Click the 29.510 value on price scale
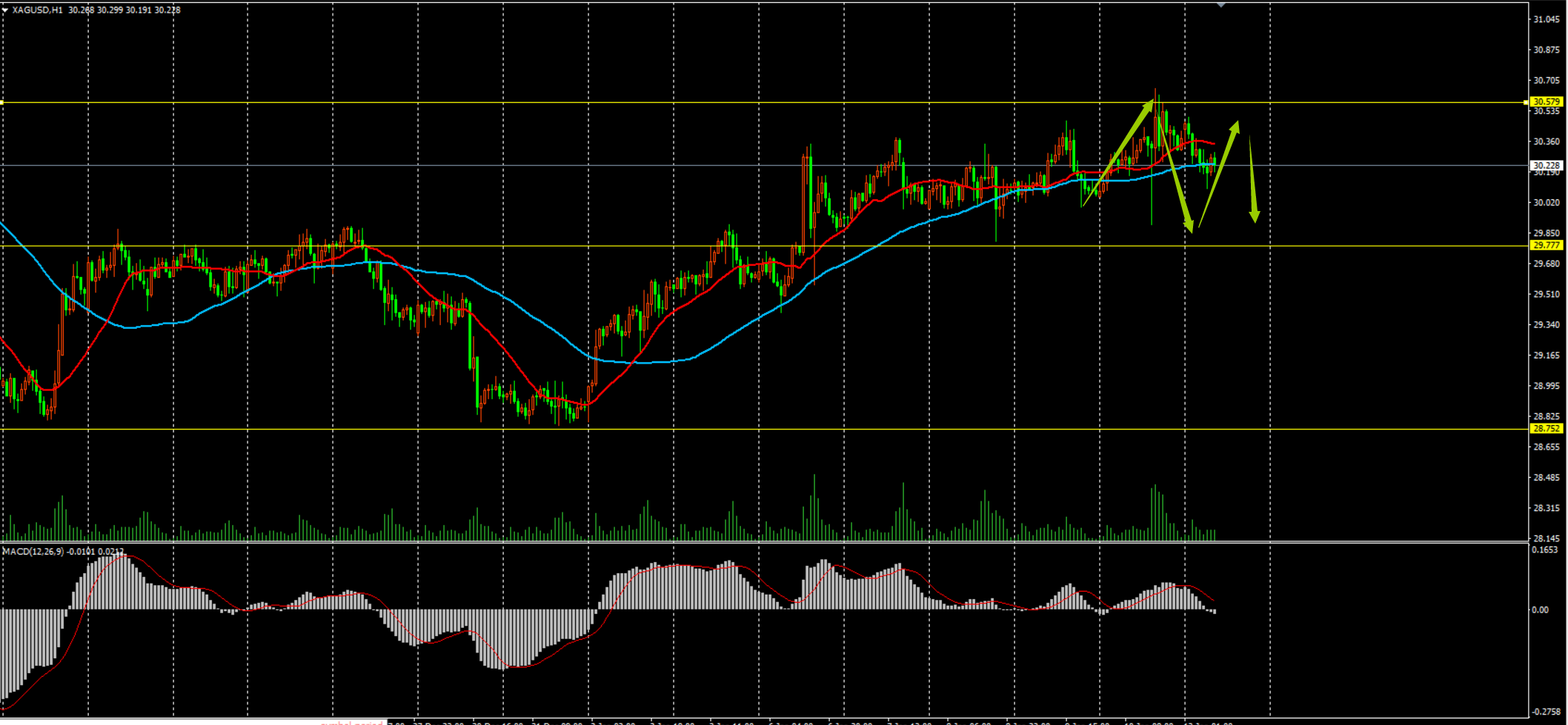The height and width of the screenshot is (725, 1568). click(1547, 295)
